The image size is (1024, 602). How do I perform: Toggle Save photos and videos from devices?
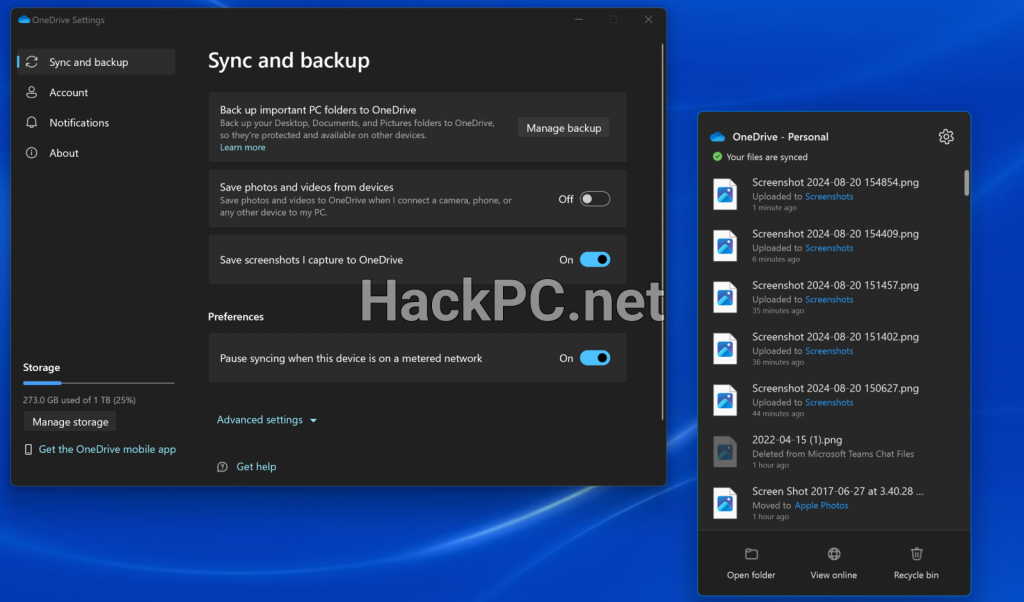coord(595,199)
